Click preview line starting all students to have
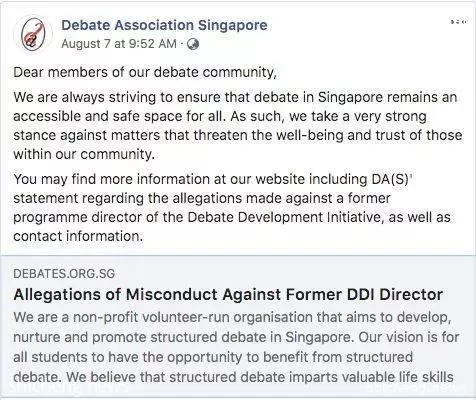 click(213, 358)
